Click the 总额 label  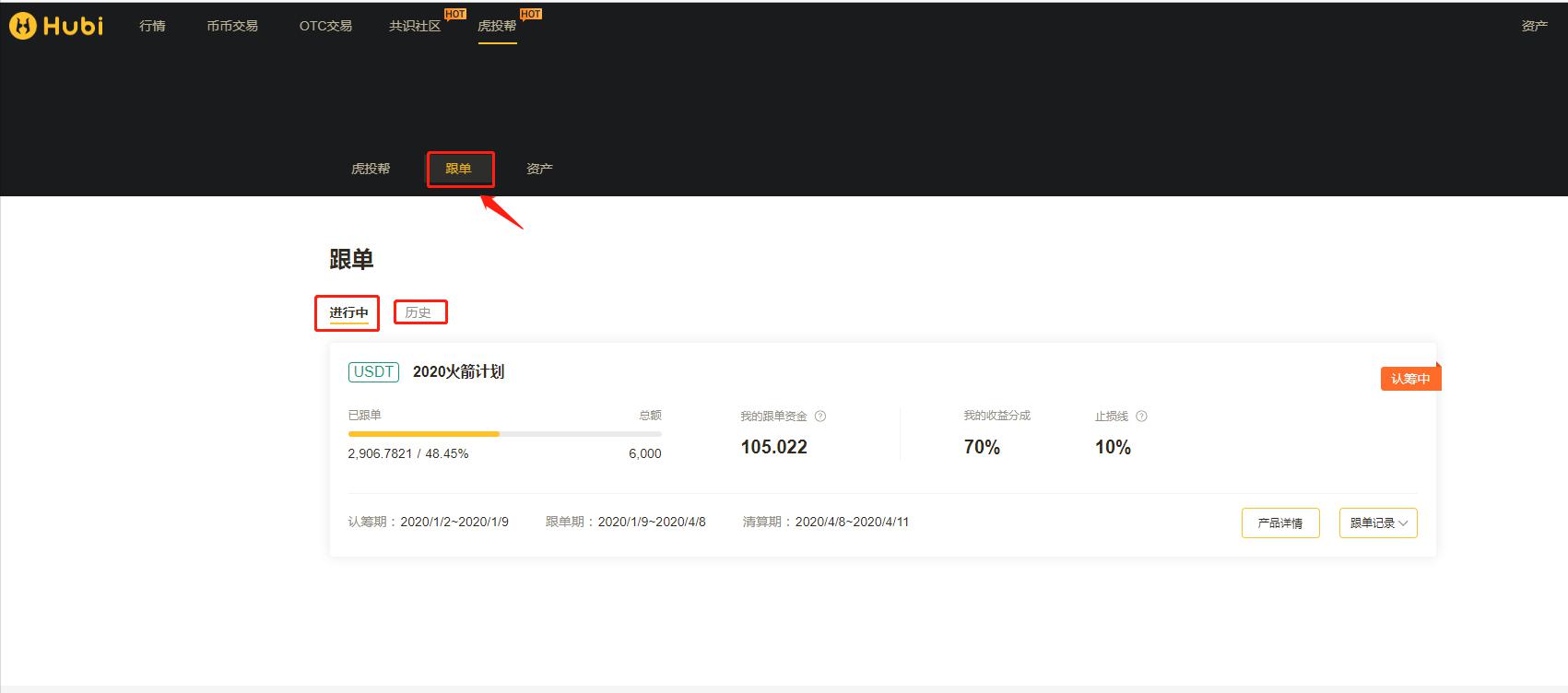click(650, 416)
